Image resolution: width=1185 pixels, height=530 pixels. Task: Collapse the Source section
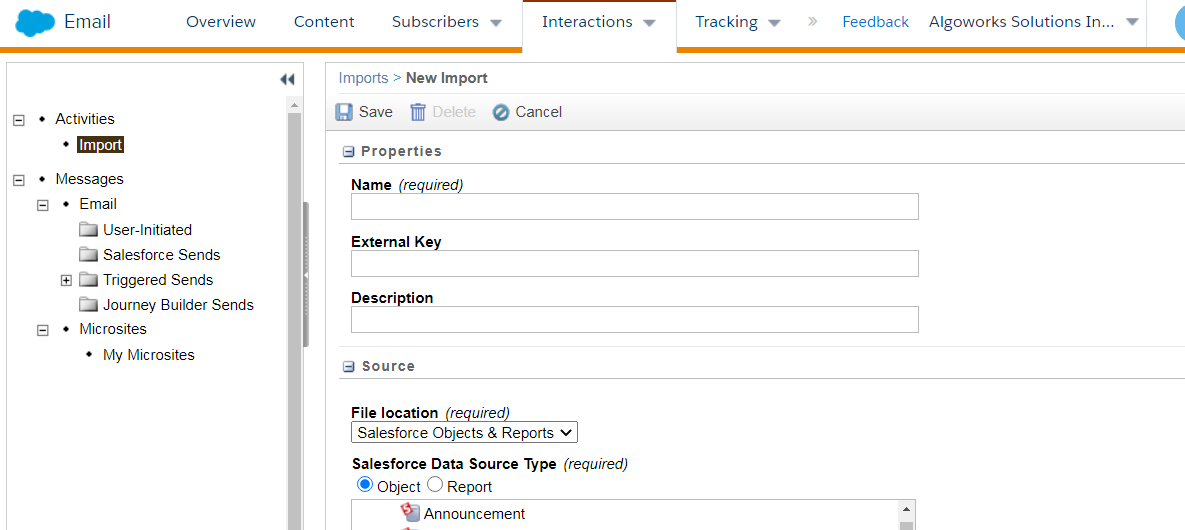pyautogui.click(x=349, y=367)
